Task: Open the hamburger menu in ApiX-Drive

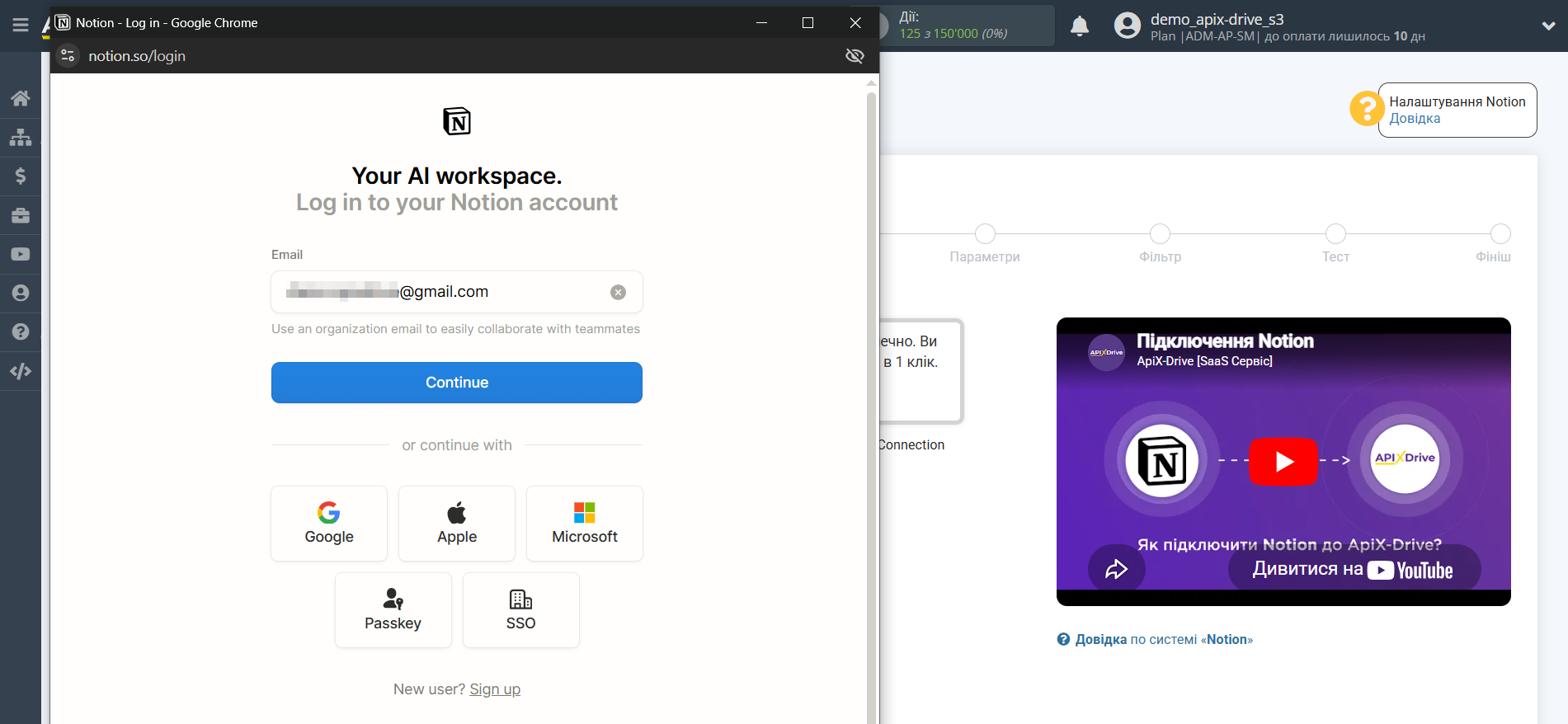Action: click(x=21, y=26)
